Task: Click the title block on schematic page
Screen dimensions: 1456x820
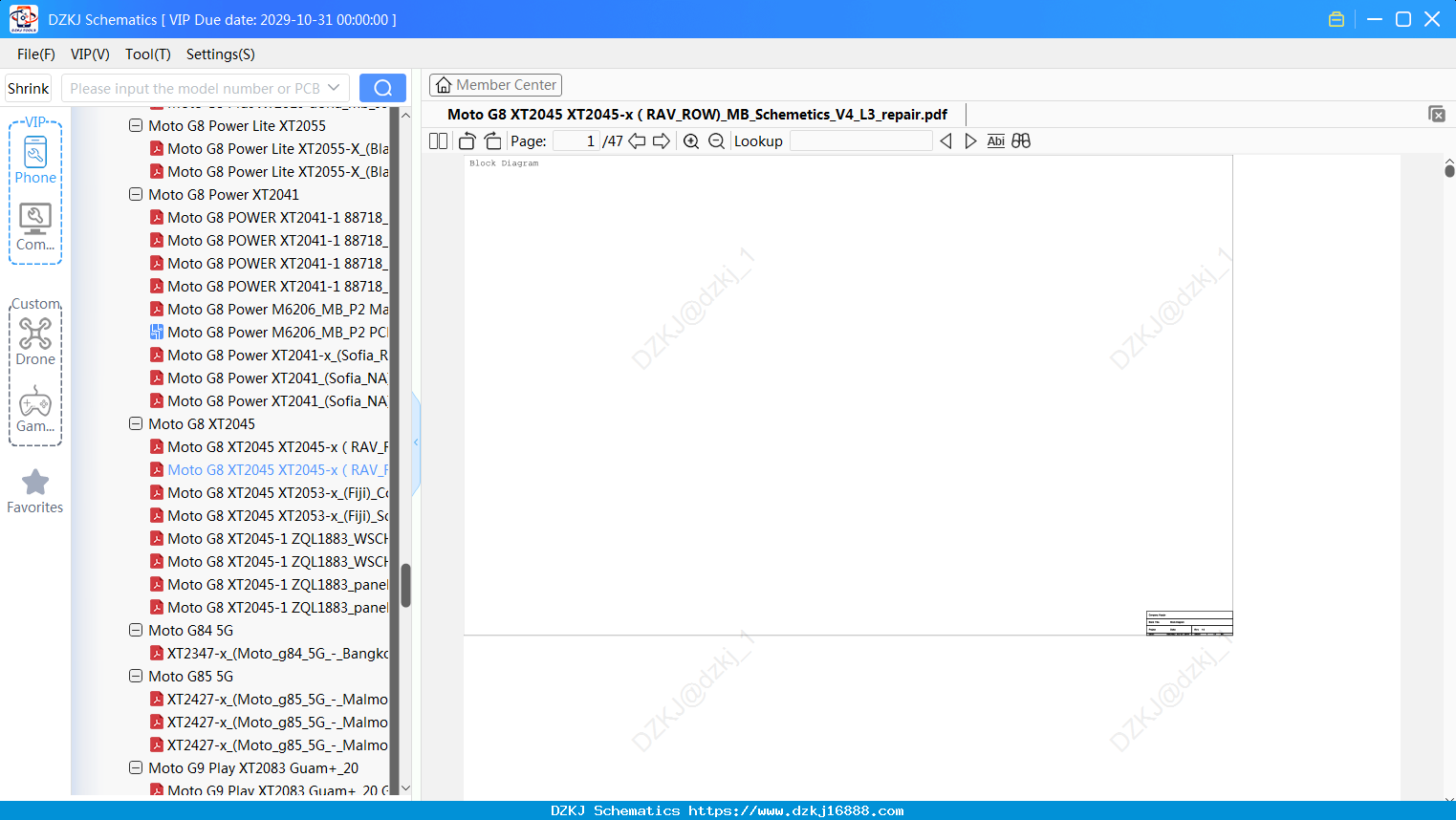Action: tap(1189, 622)
